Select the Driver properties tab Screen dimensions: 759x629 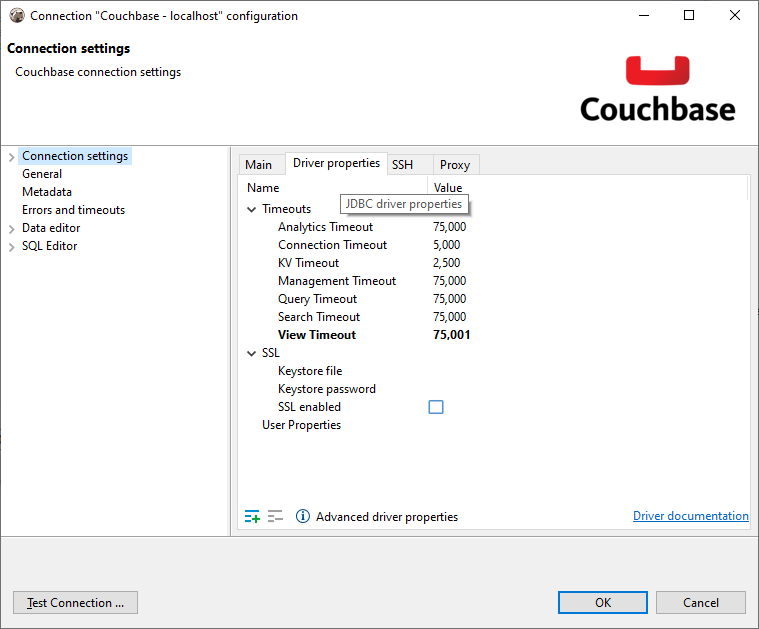[336, 163]
